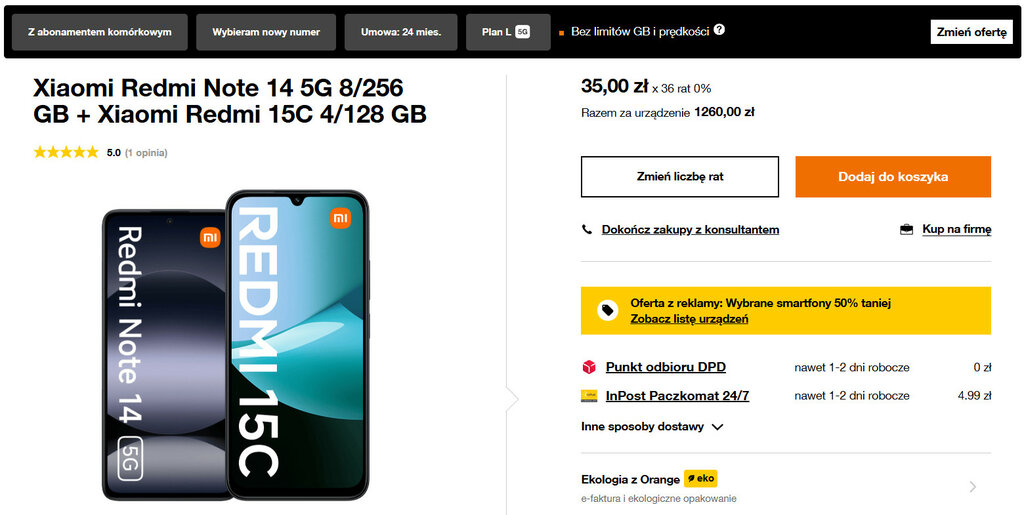This screenshot has height=515, width=1024.
Task: Open the Punkt odbioru DPD link
Action: 665,367
